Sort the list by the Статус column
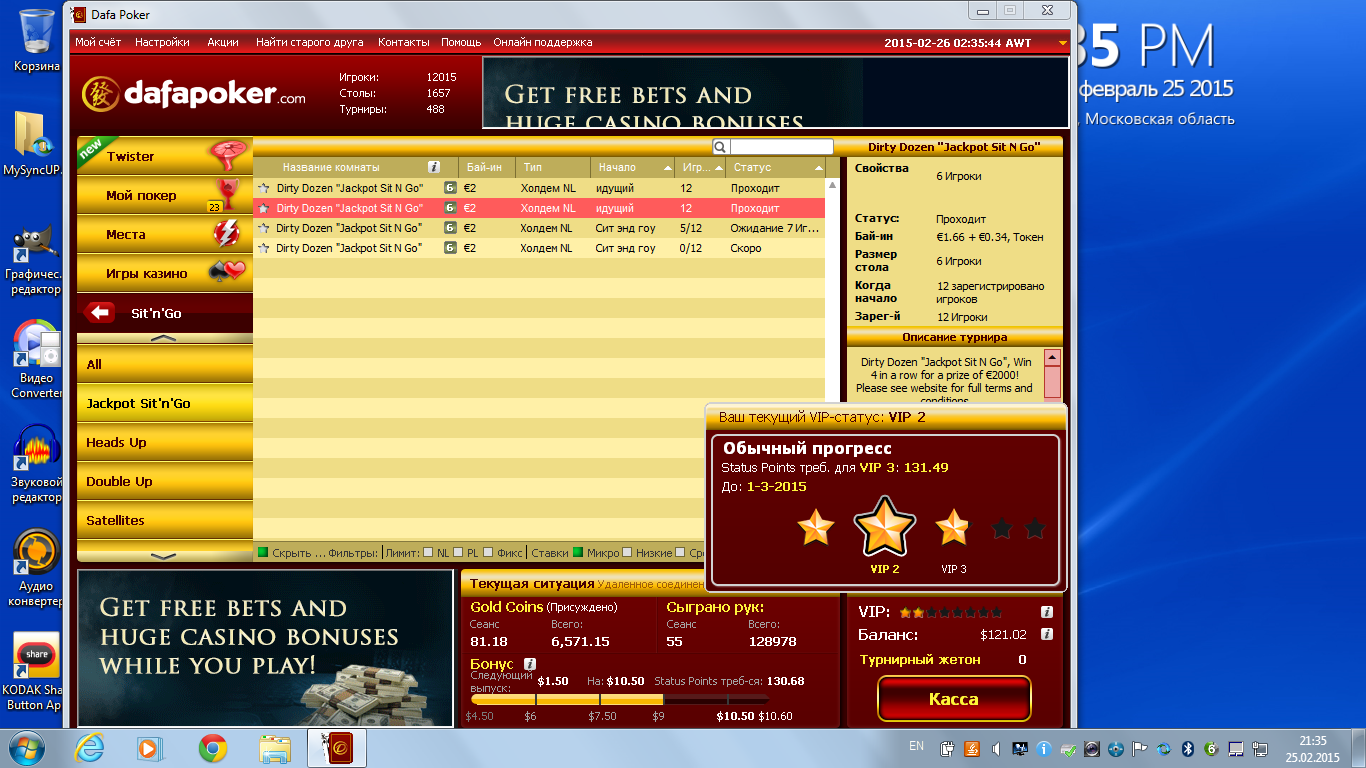The width and height of the screenshot is (1366, 768). [778, 167]
